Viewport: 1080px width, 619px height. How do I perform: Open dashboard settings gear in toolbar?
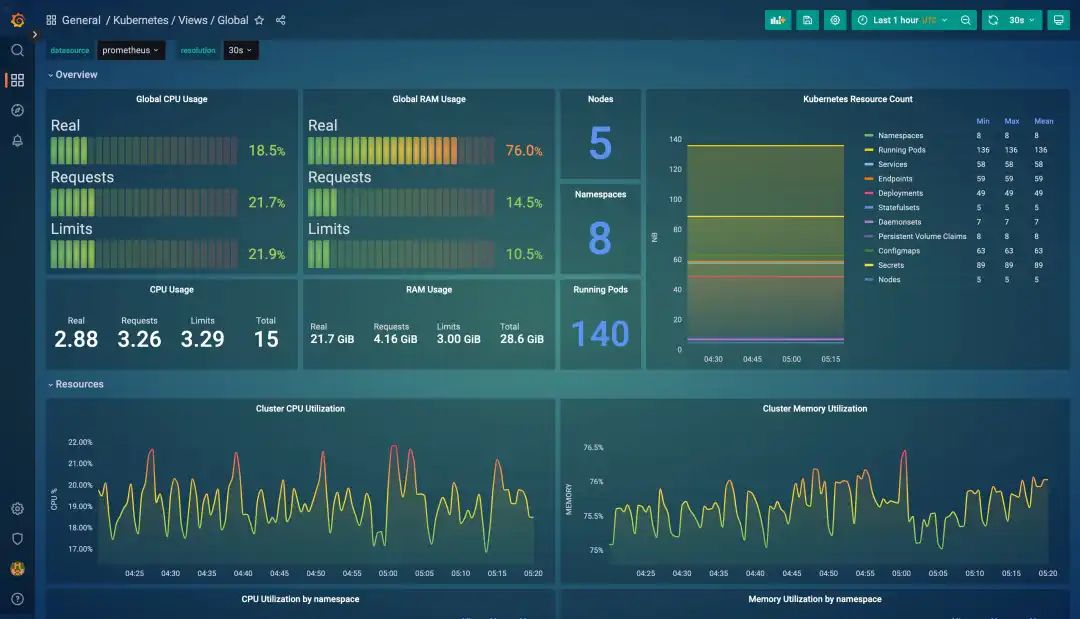(x=835, y=20)
